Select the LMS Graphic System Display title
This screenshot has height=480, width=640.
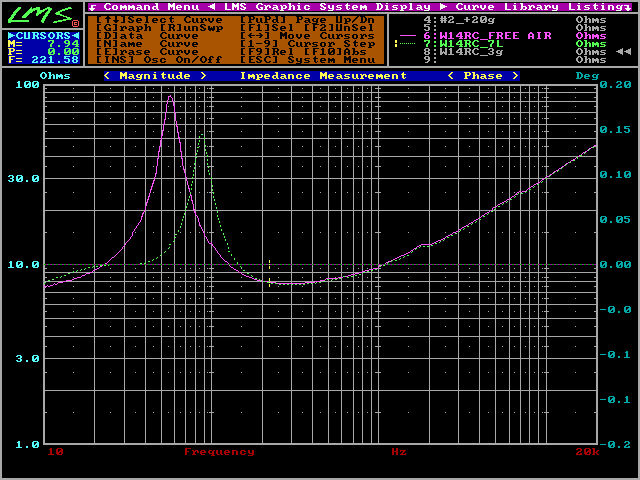coord(327,7)
